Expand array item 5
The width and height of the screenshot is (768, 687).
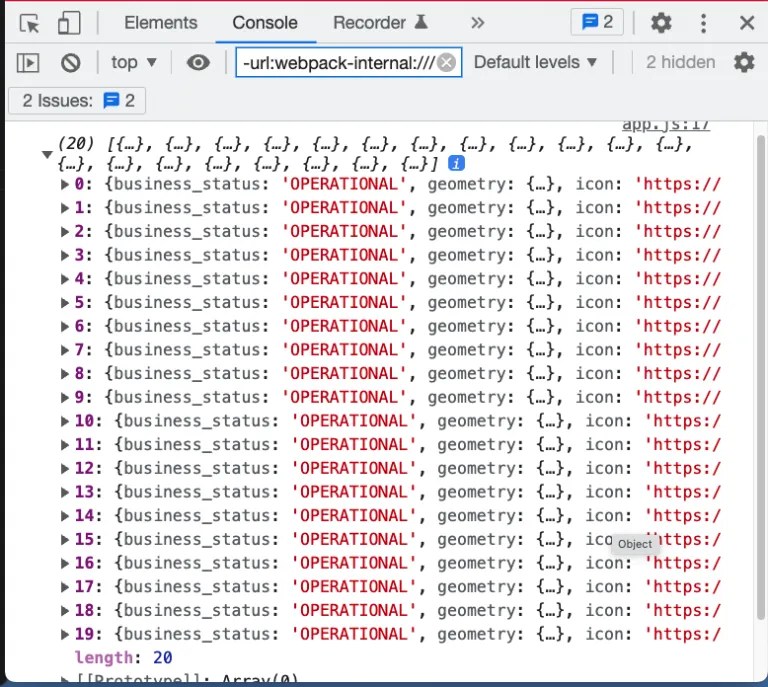[65, 303]
